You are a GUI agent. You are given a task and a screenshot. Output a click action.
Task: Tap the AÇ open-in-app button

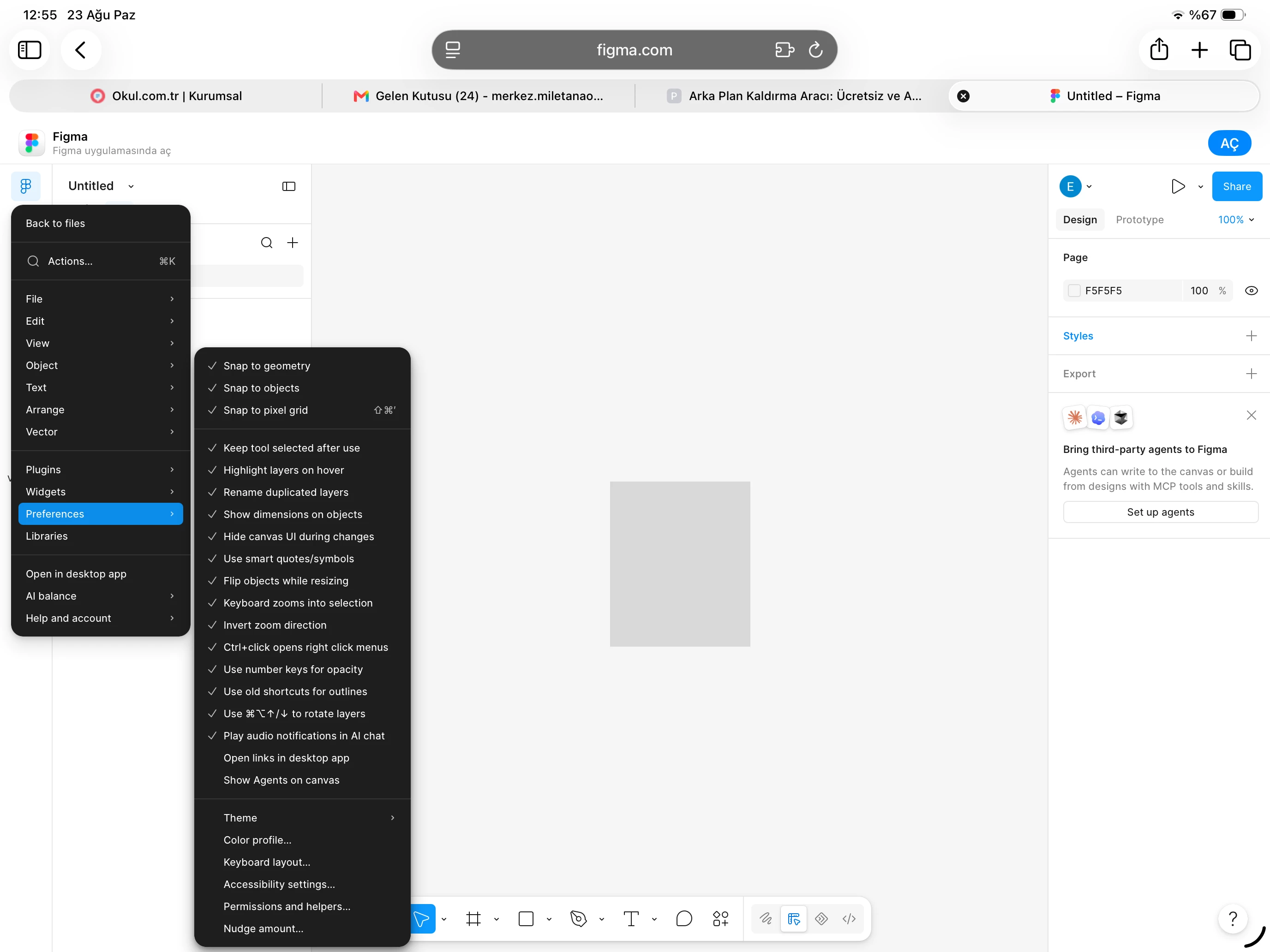[x=1229, y=143]
